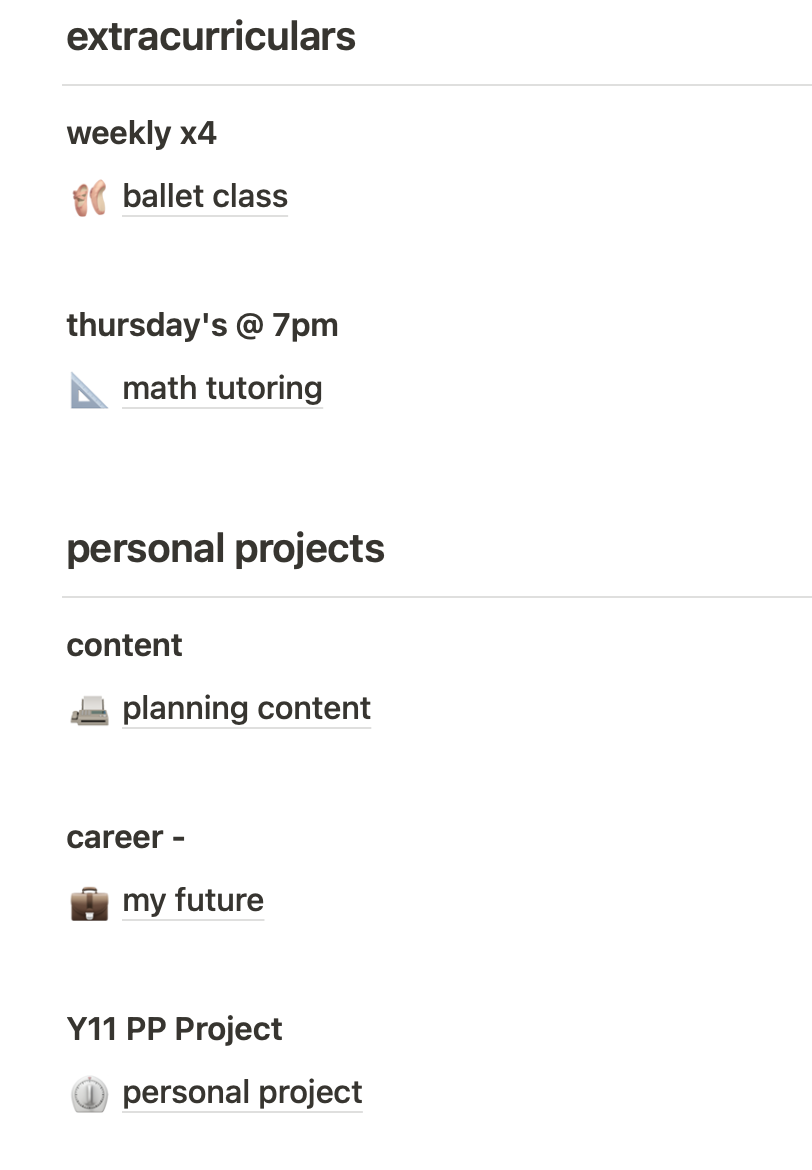Select the thursday's @ 7pm subheading
812x1170 pixels.
click(202, 325)
